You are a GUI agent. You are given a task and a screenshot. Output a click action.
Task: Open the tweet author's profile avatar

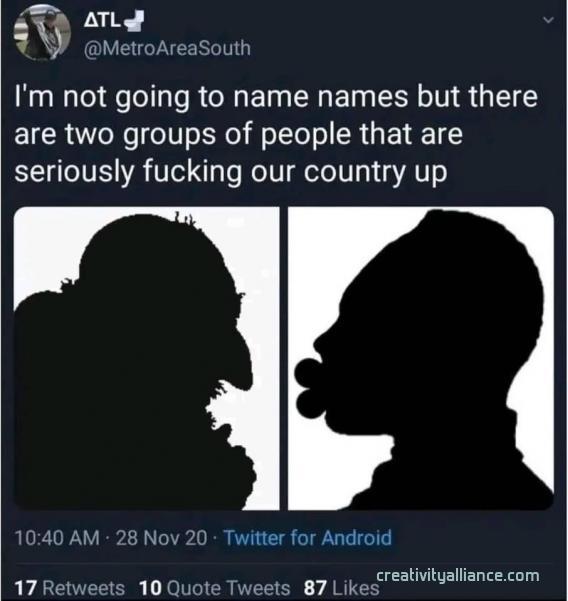pos(43,32)
